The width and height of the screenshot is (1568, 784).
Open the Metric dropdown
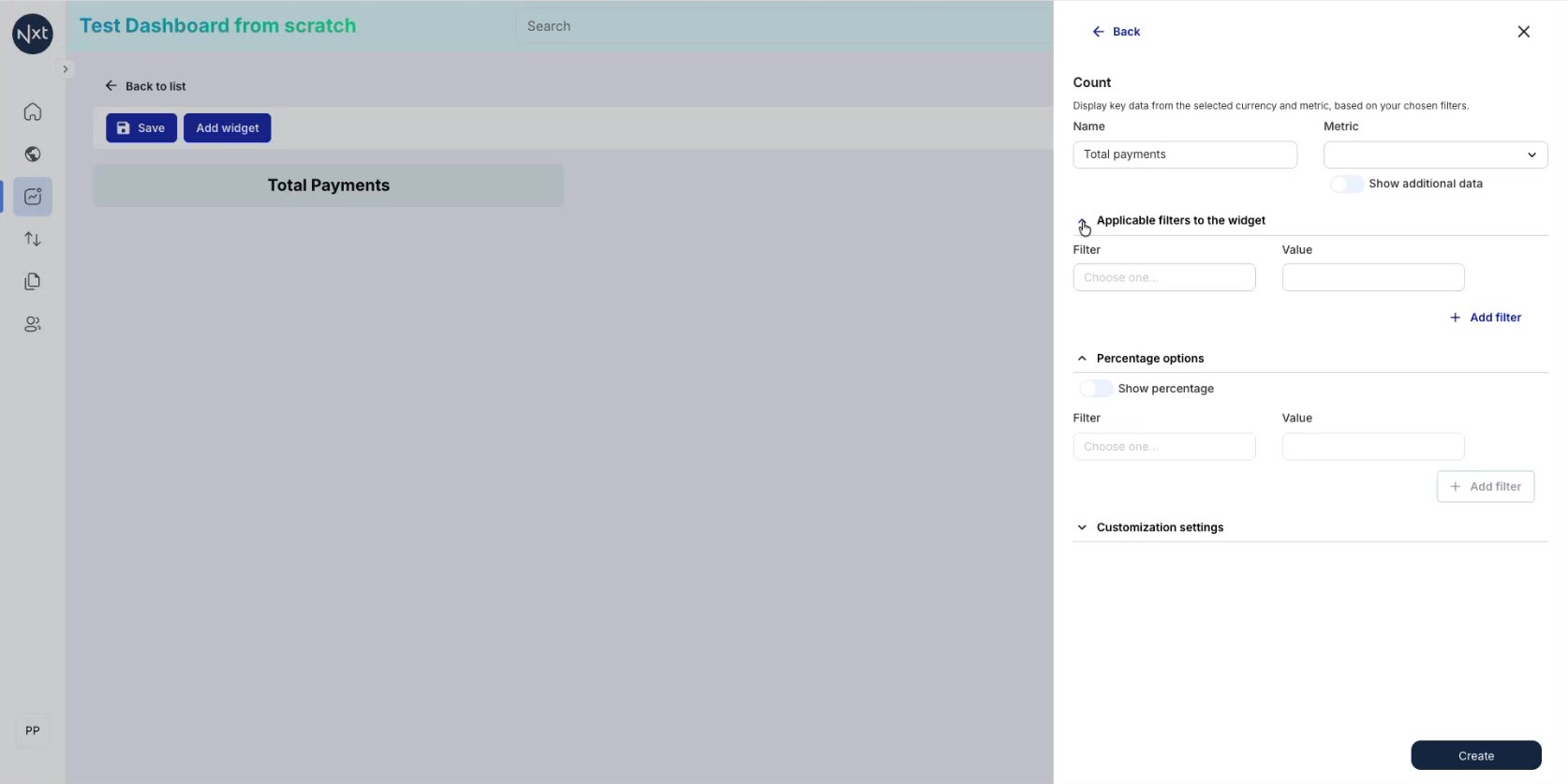coord(1435,155)
